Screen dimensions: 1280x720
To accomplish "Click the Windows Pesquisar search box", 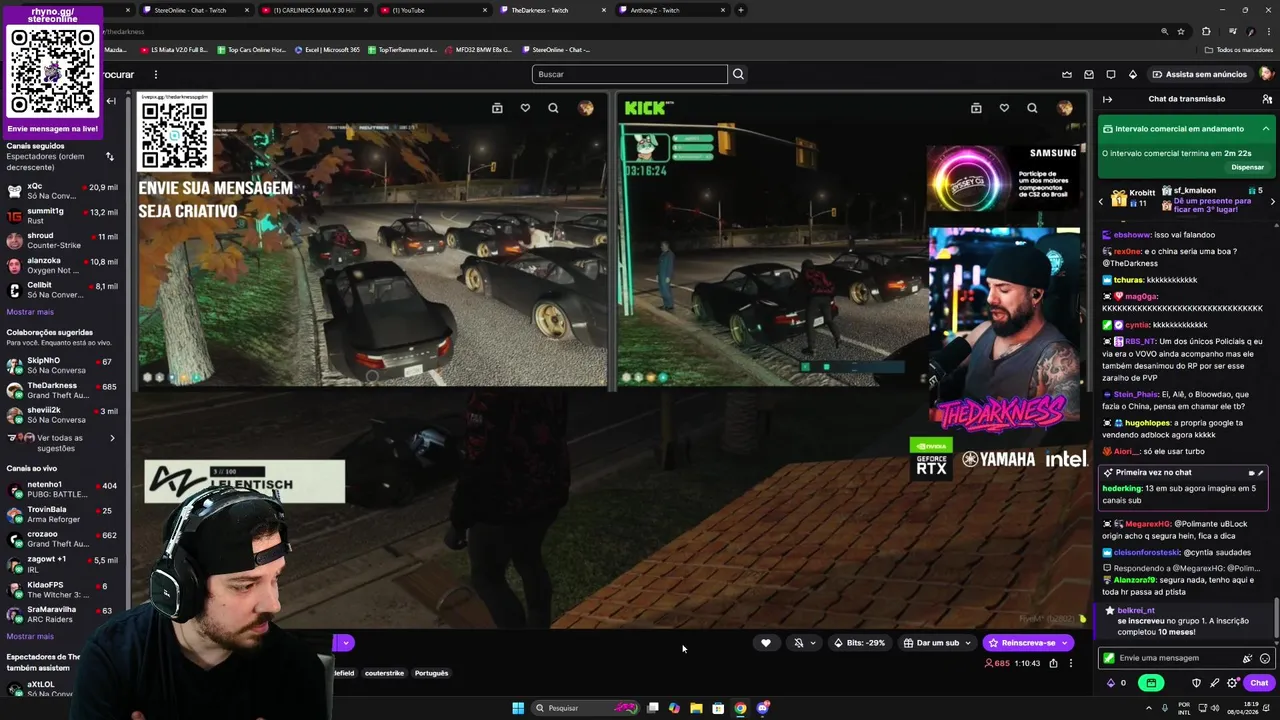I will [585, 708].
